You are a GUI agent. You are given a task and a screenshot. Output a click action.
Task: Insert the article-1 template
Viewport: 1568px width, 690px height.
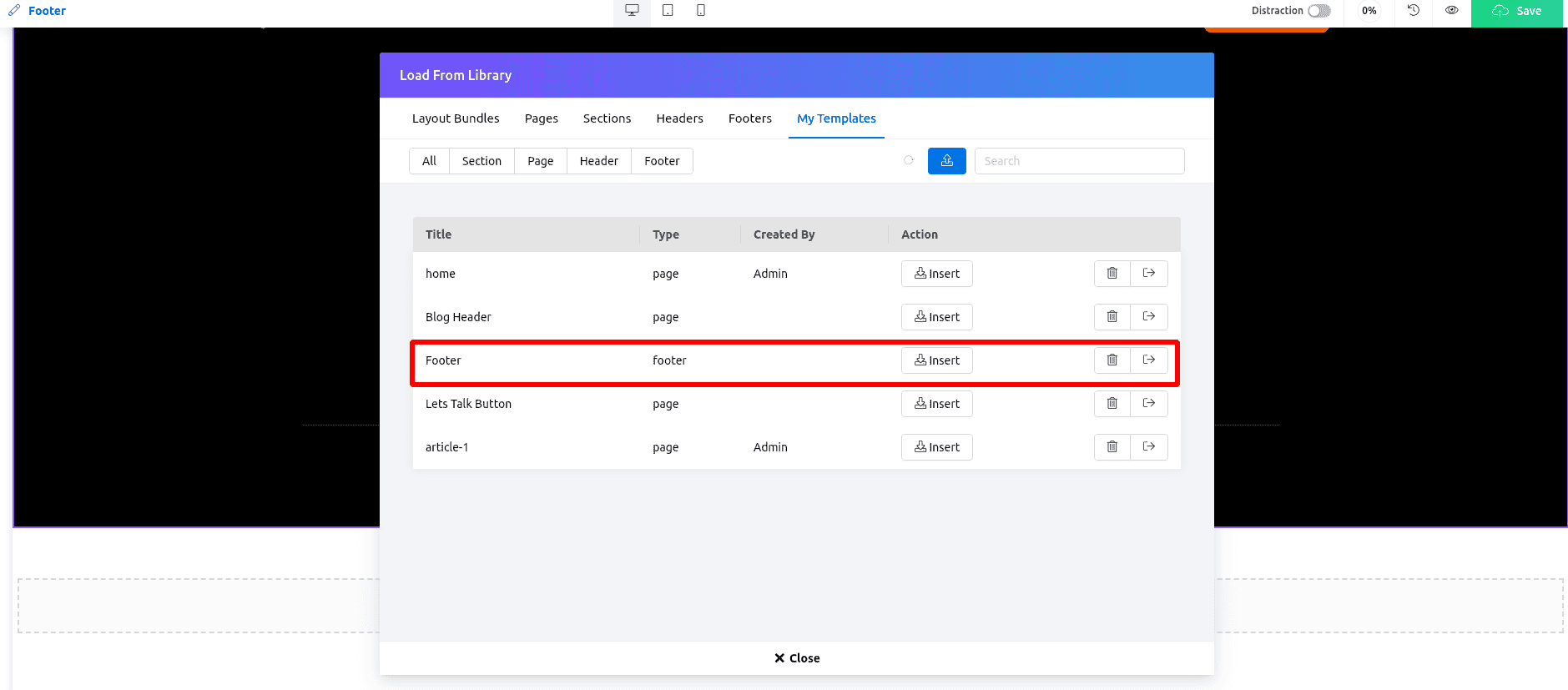click(937, 447)
